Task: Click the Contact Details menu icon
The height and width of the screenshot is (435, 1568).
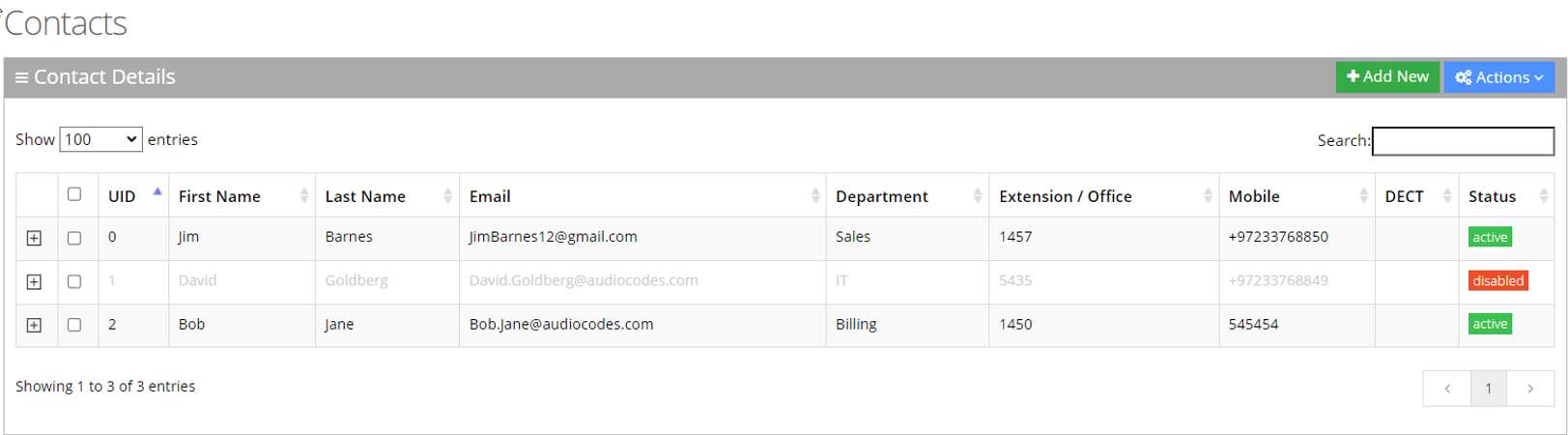Action: (21, 77)
